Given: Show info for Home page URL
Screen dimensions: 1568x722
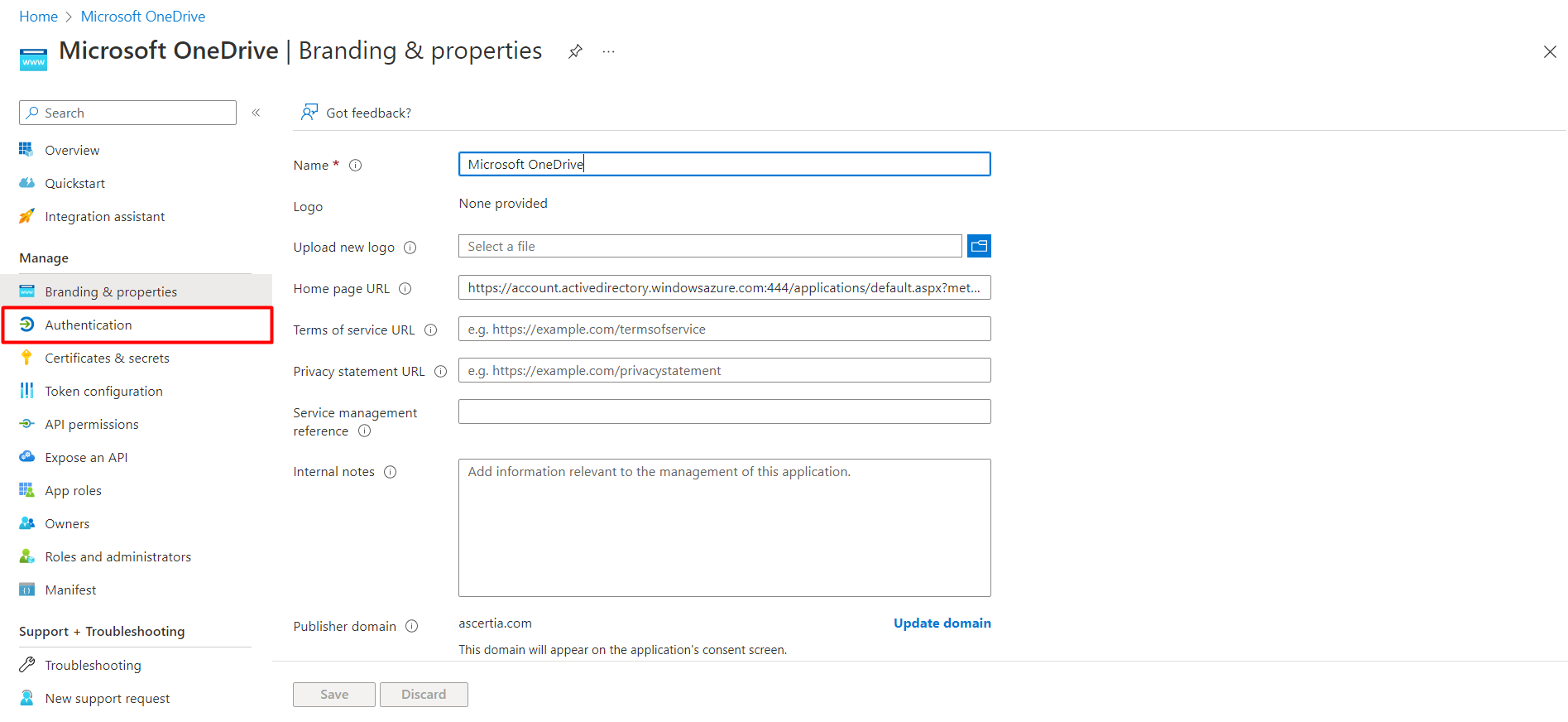Looking at the screenshot, I should pyautogui.click(x=405, y=289).
